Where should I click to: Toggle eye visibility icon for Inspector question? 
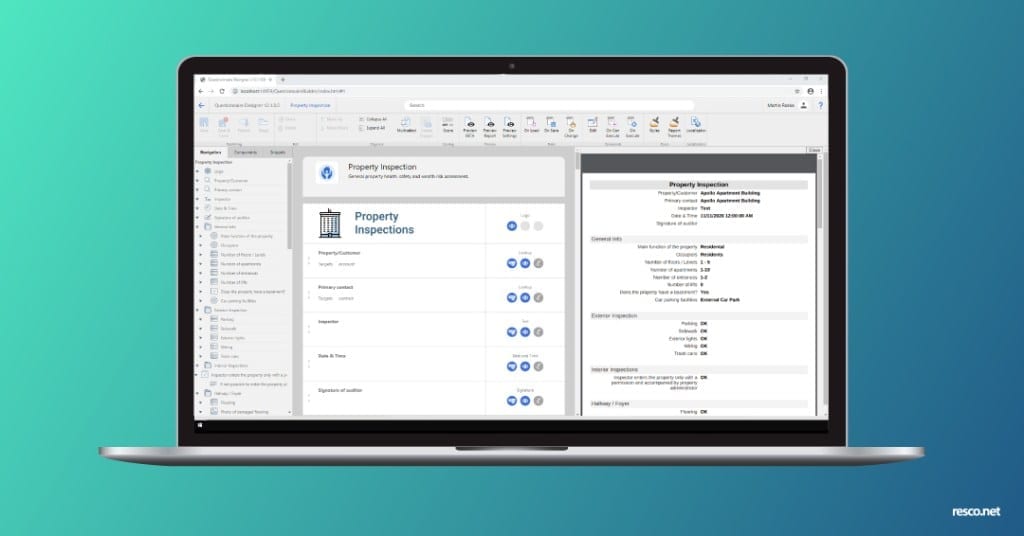tap(525, 332)
